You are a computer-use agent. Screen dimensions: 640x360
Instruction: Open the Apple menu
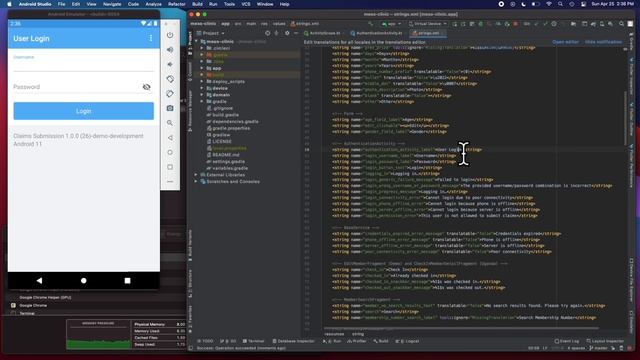pos(9,4)
